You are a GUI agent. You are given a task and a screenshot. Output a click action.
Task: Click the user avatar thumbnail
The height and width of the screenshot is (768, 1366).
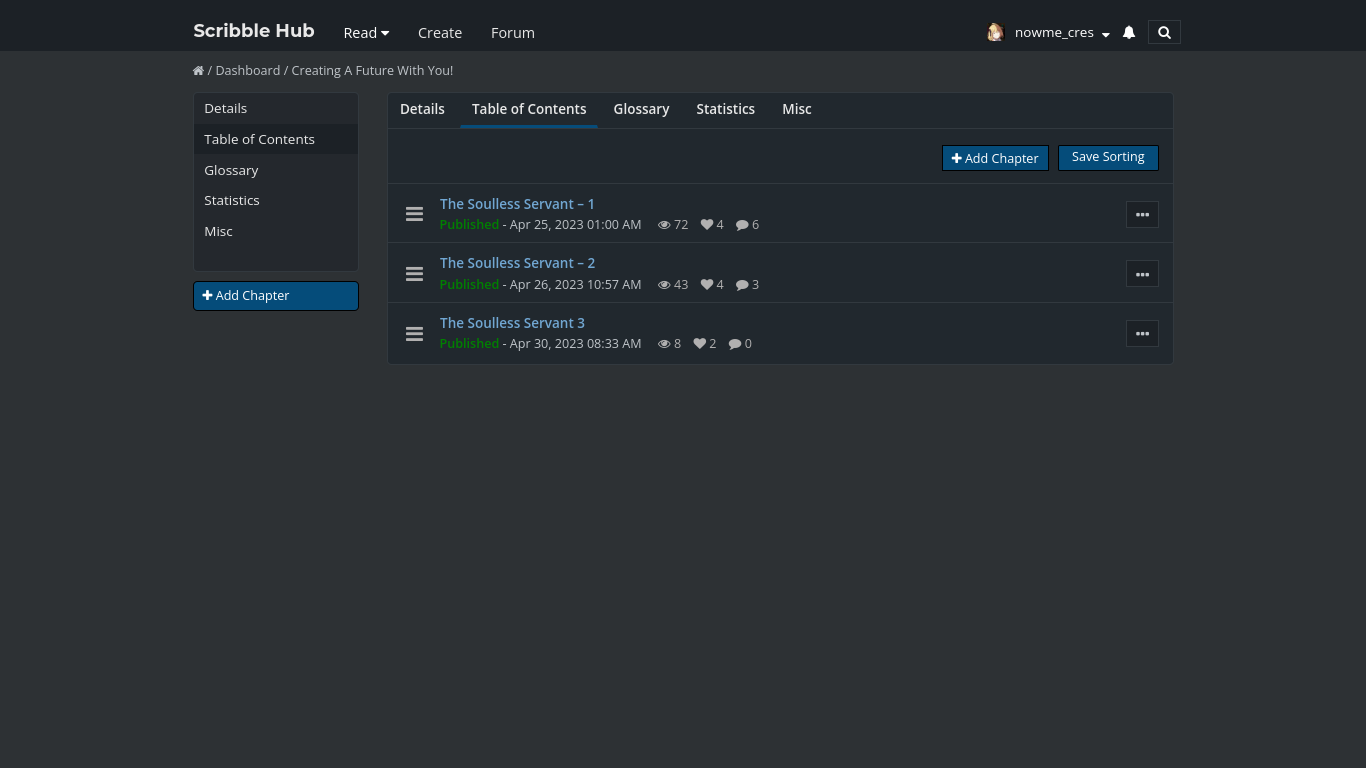pyautogui.click(x=995, y=31)
